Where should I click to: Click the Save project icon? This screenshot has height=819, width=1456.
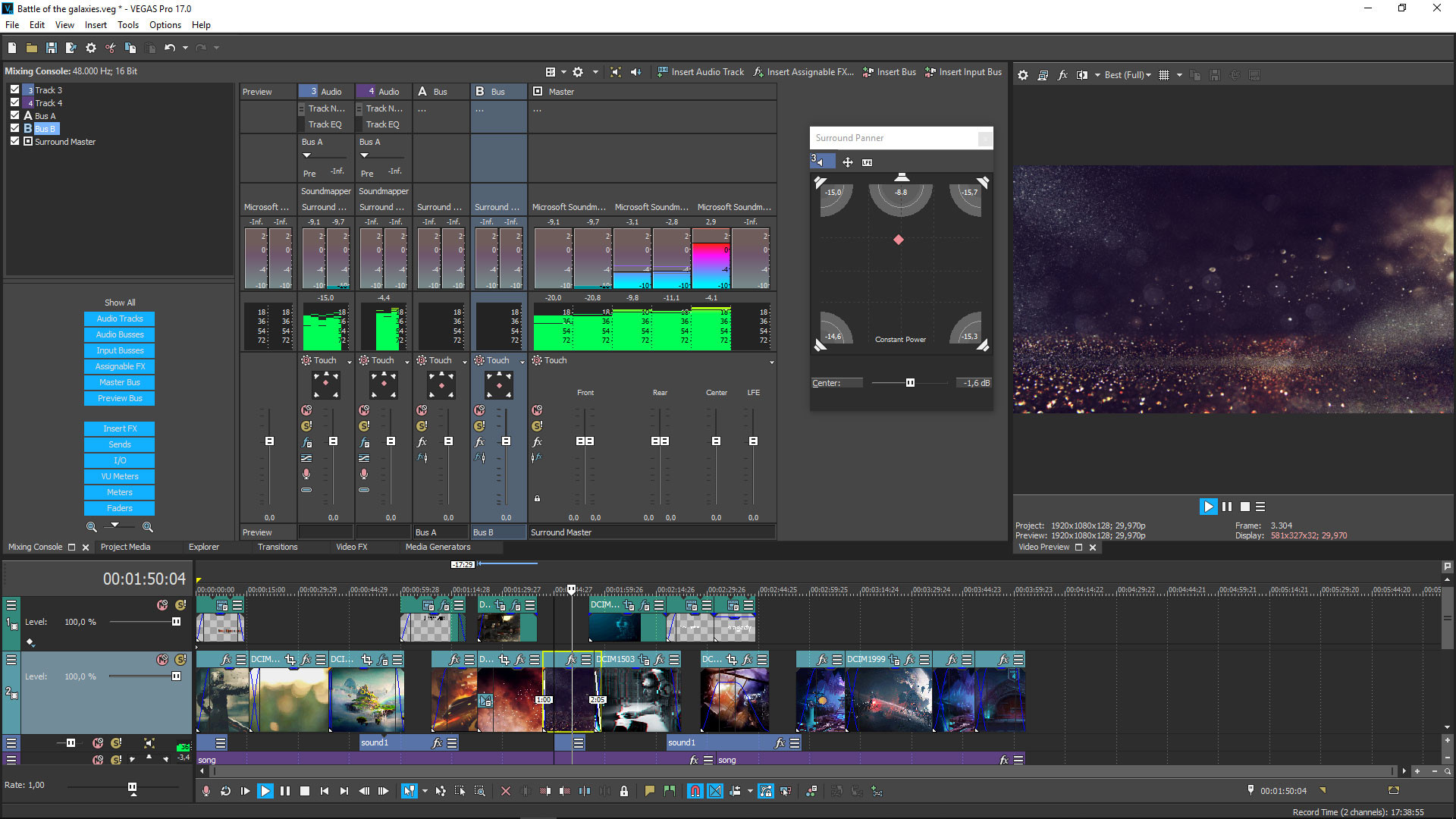point(52,48)
